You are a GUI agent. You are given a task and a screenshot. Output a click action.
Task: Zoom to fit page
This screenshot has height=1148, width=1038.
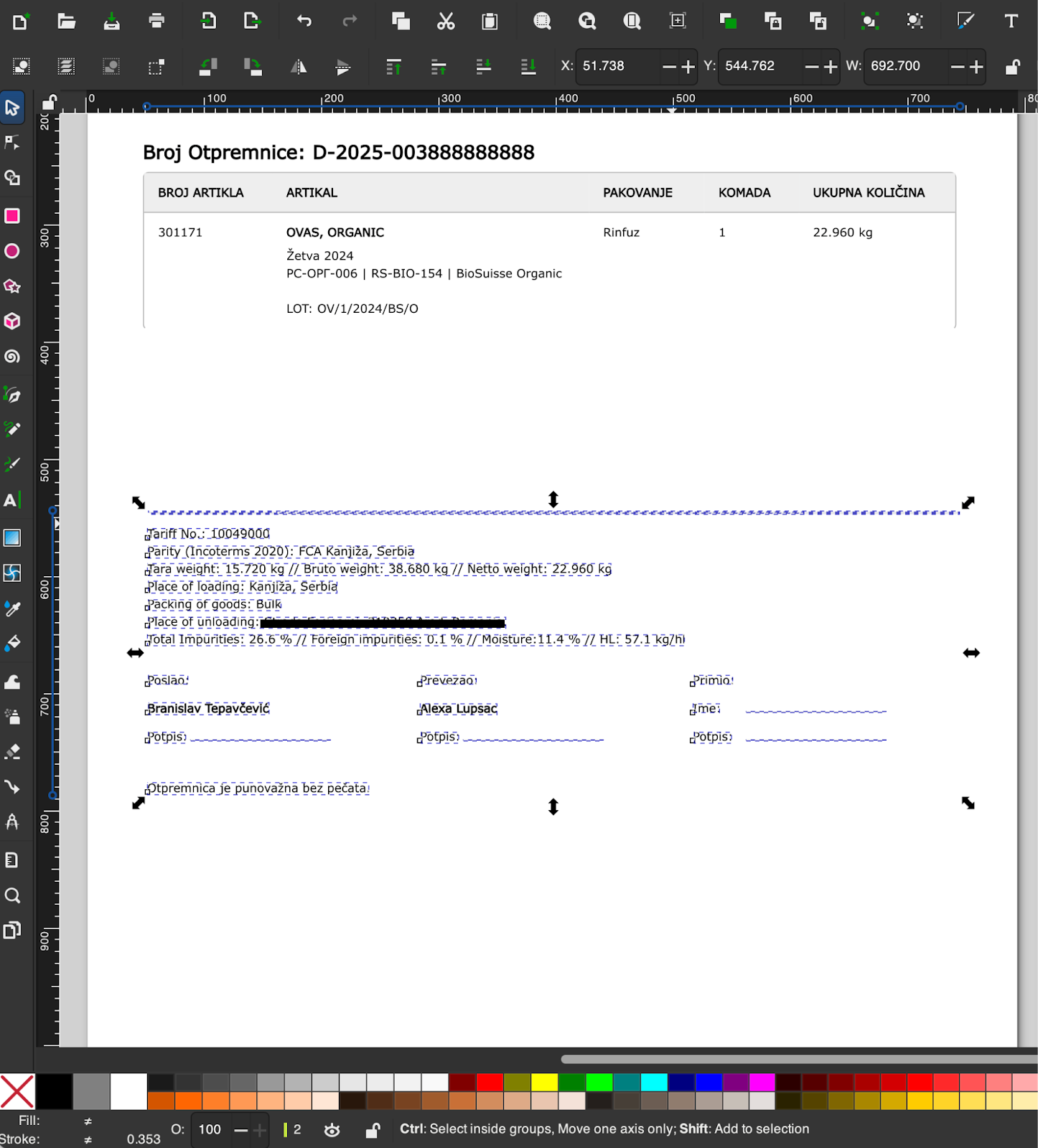point(632,22)
